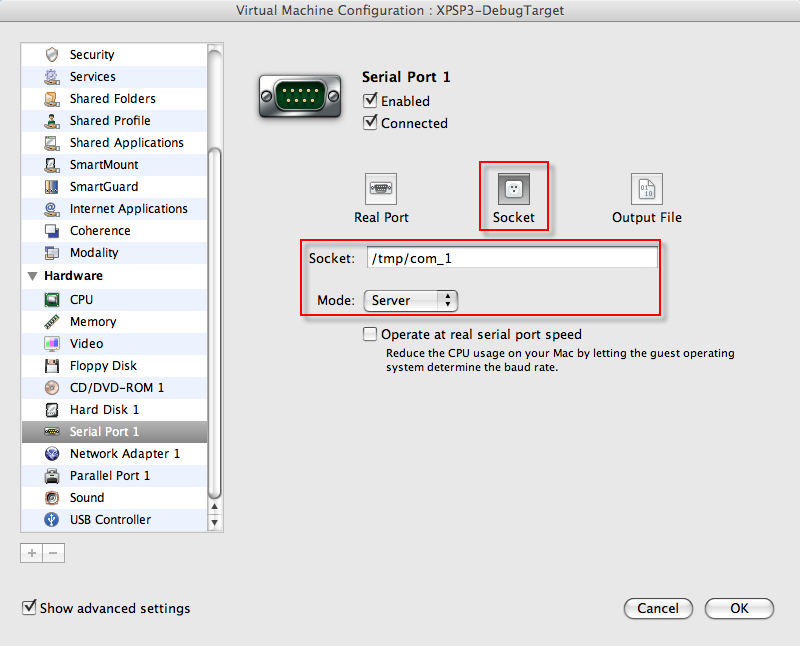Open the Mode dropdown set to Server
Viewport: 800px width, 646px height.
click(410, 300)
